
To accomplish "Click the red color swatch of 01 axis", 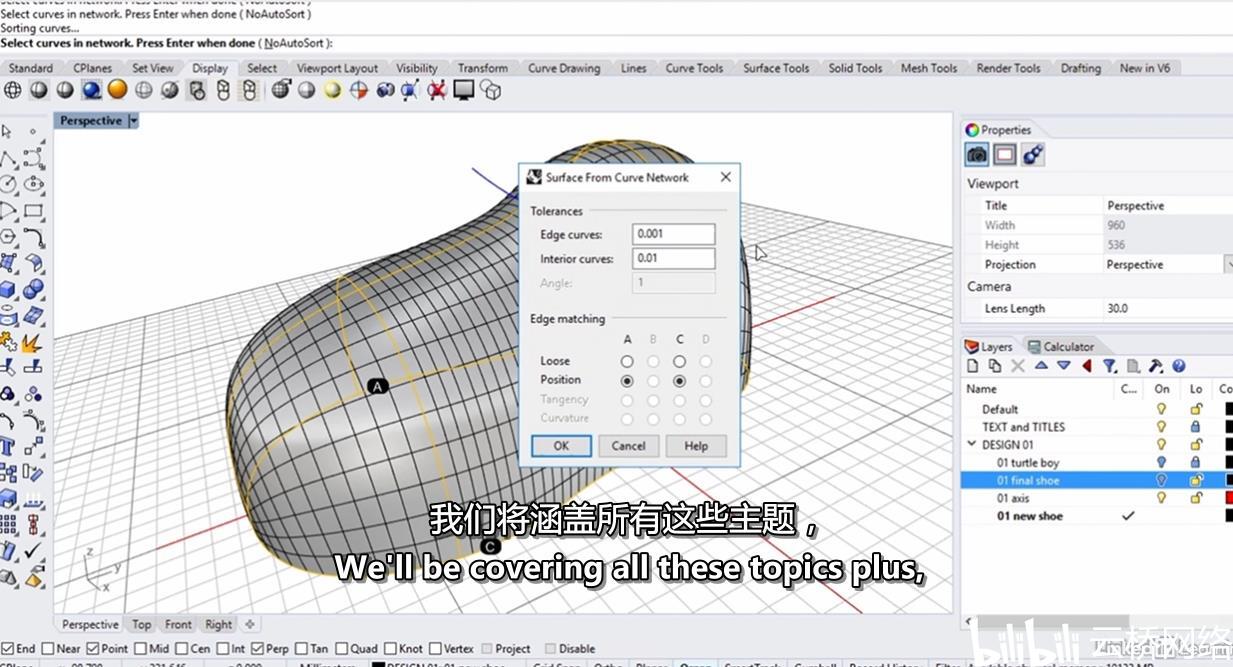I will coord(1228,498).
